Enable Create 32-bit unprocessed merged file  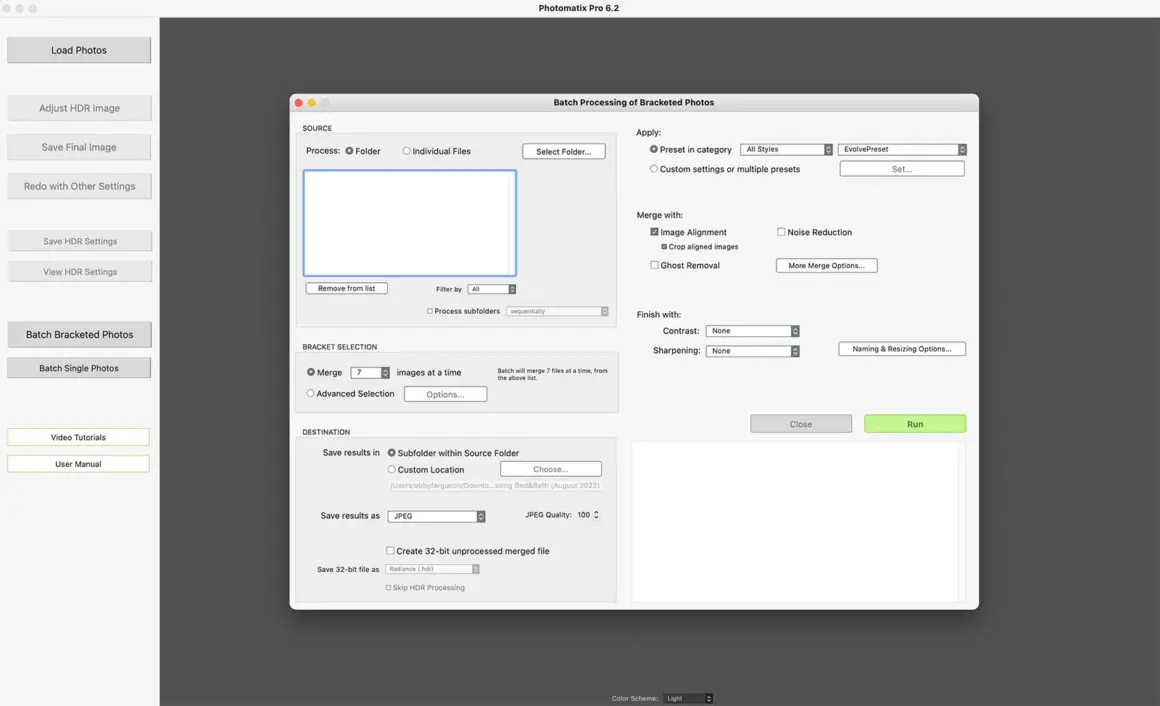click(x=390, y=551)
